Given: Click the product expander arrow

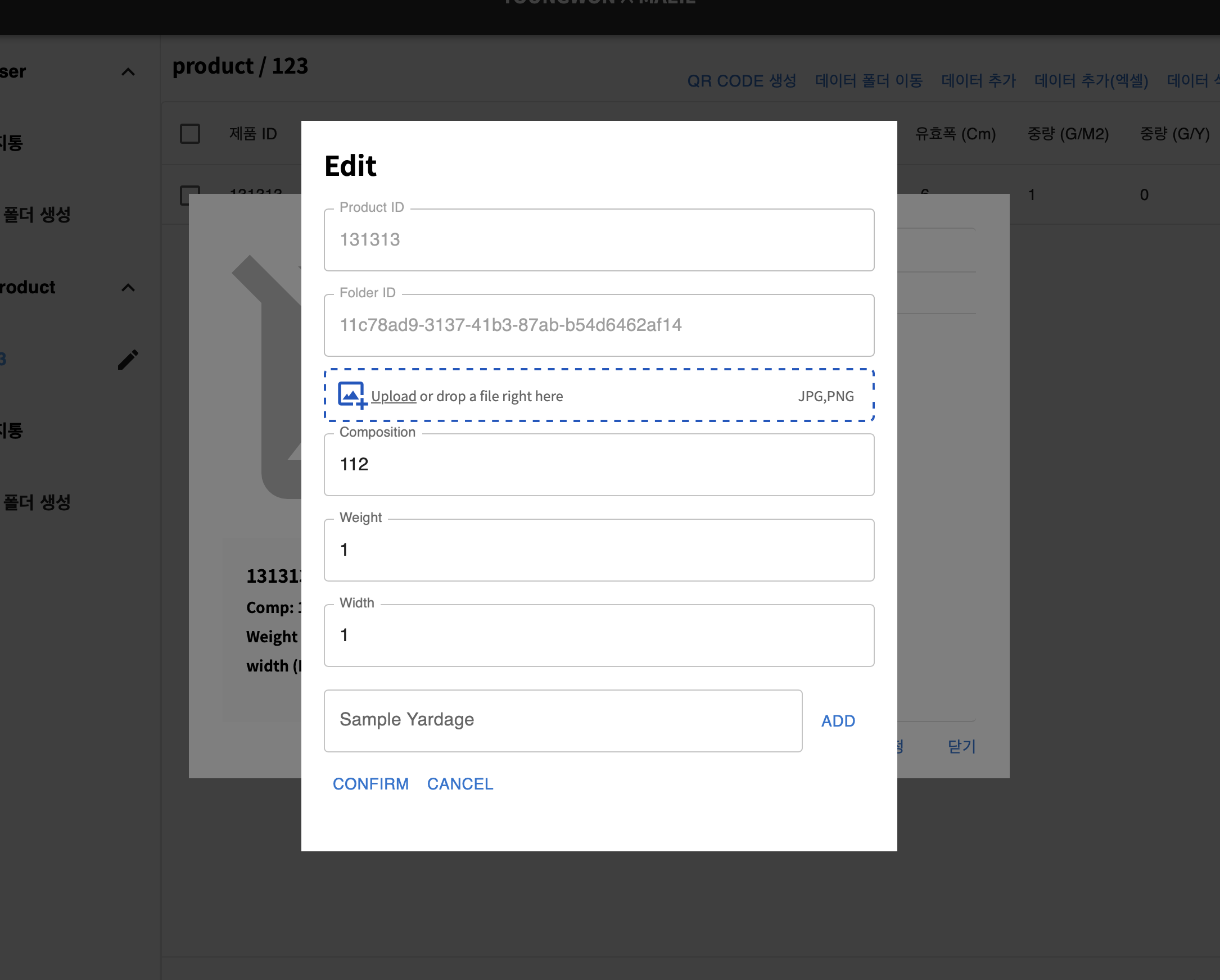Looking at the screenshot, I should [128, 287].
